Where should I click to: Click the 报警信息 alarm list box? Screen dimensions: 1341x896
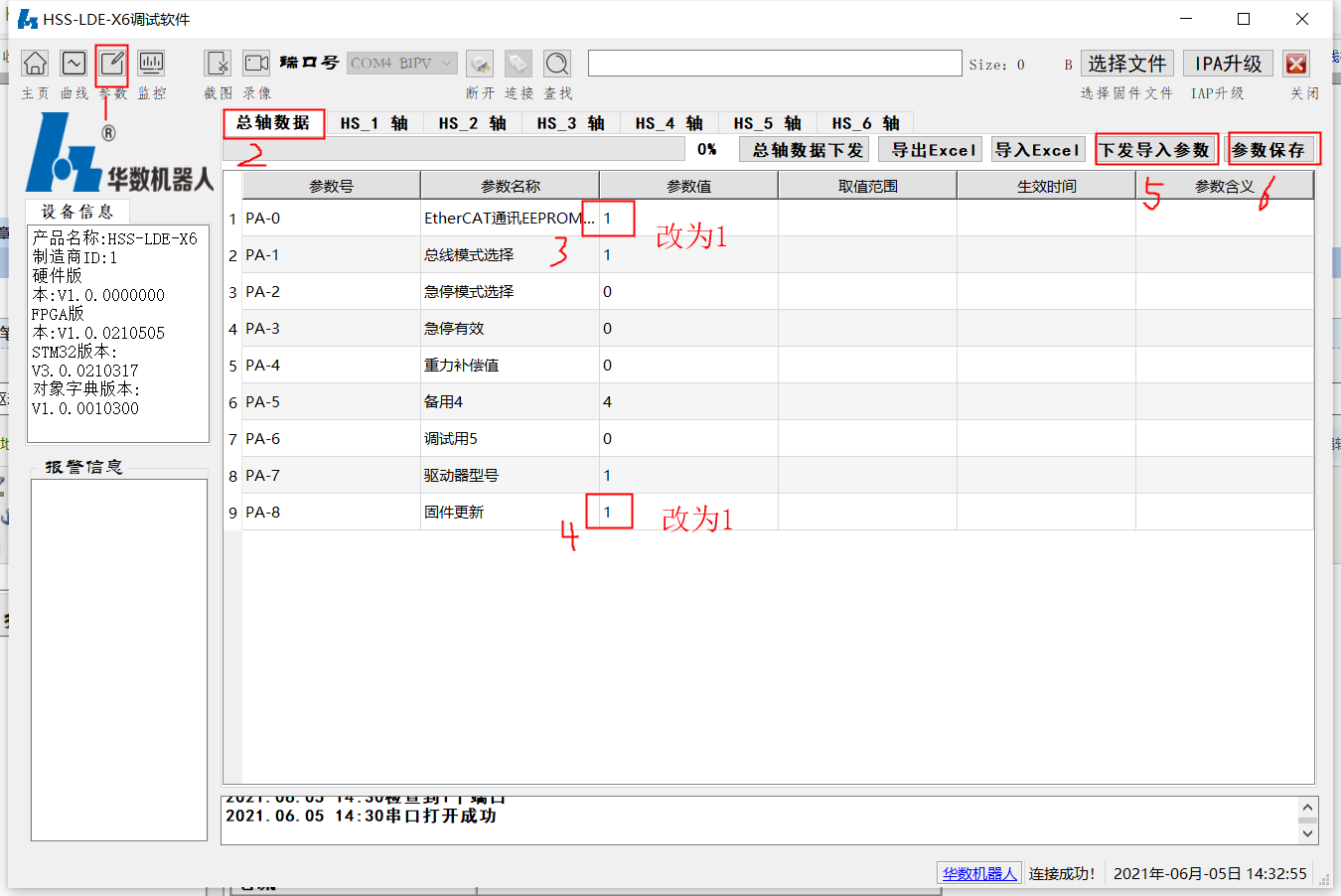[x=119, y=660]
